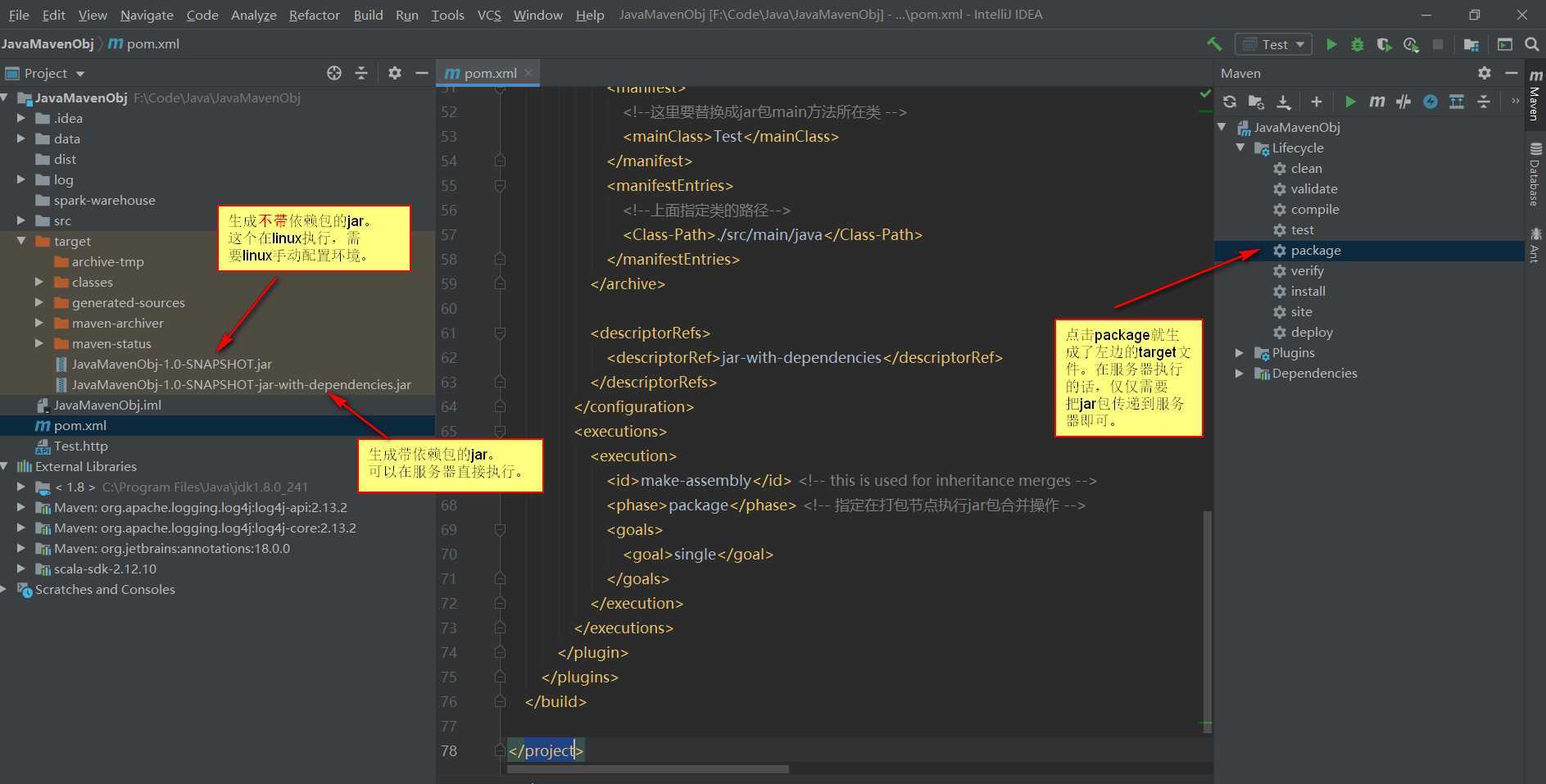The height and width of the screenshot is (784, 1546).
Task: Open the Tools menu
Action: (447, 15)
